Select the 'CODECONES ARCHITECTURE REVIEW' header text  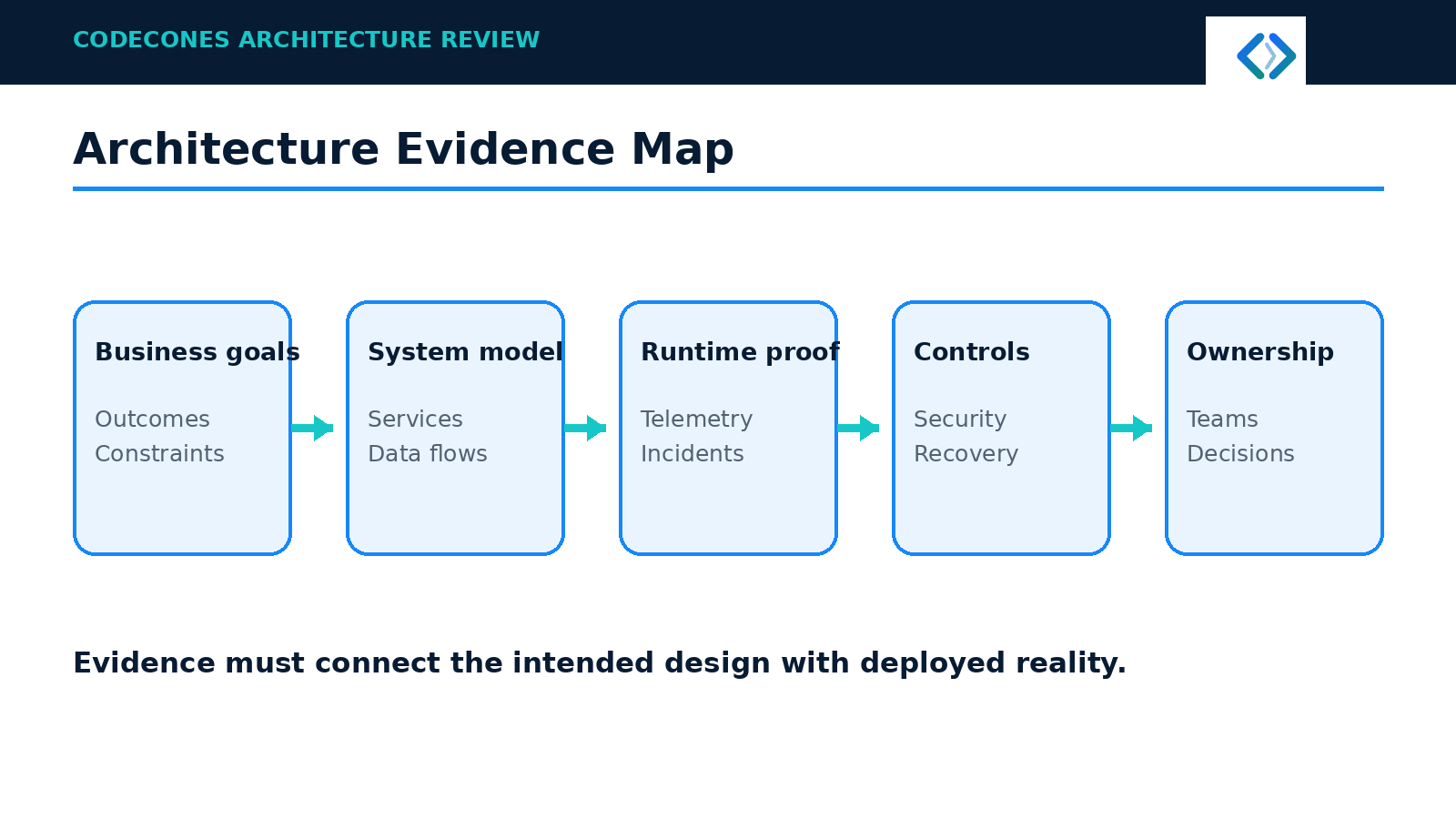point(306,40)
